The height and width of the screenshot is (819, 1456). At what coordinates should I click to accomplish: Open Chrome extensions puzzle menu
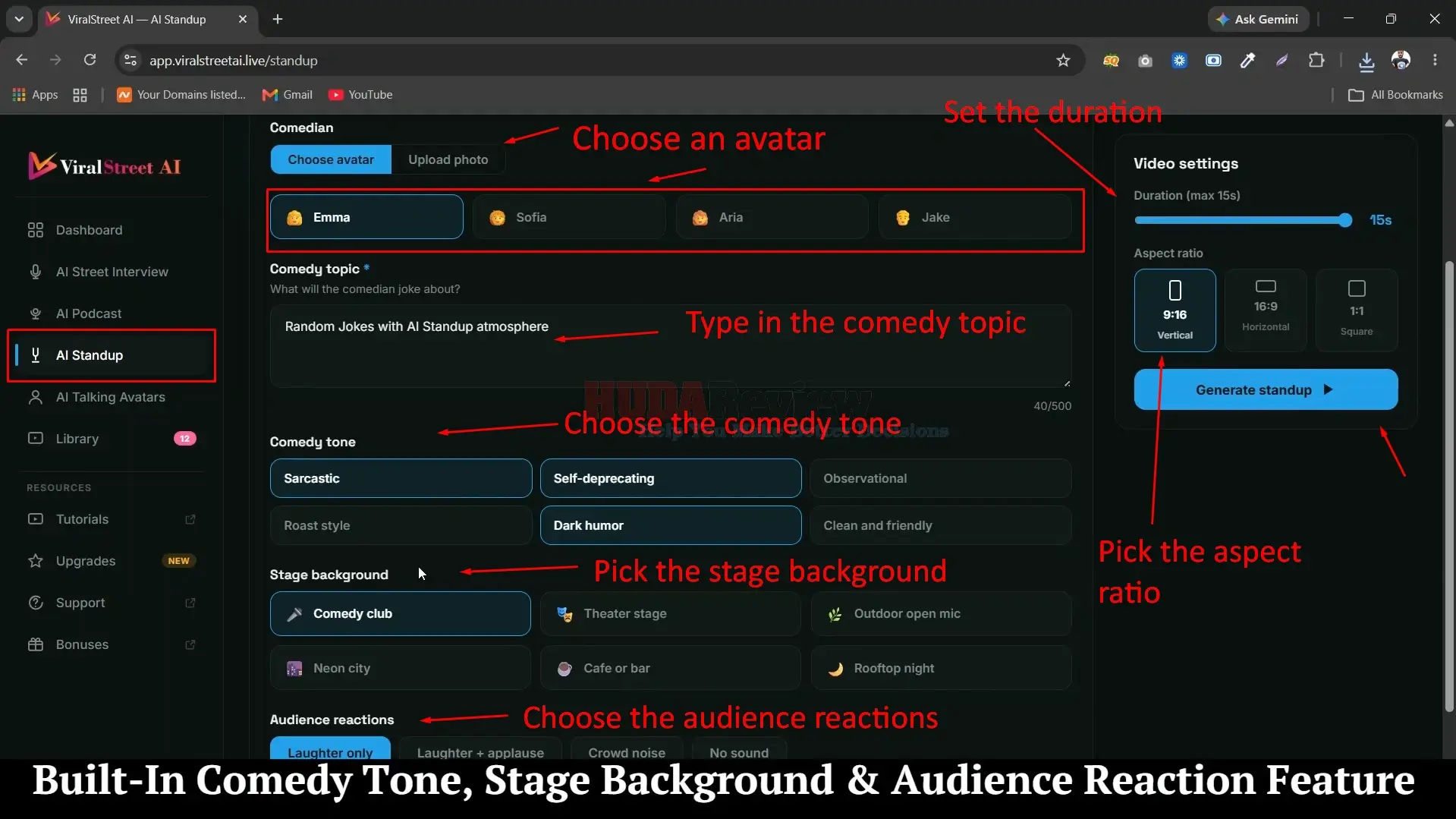(x=1316, y=60)
